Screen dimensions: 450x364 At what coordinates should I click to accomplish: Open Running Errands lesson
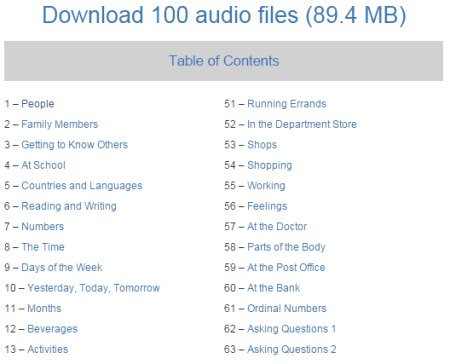click(x=287, y=104)
